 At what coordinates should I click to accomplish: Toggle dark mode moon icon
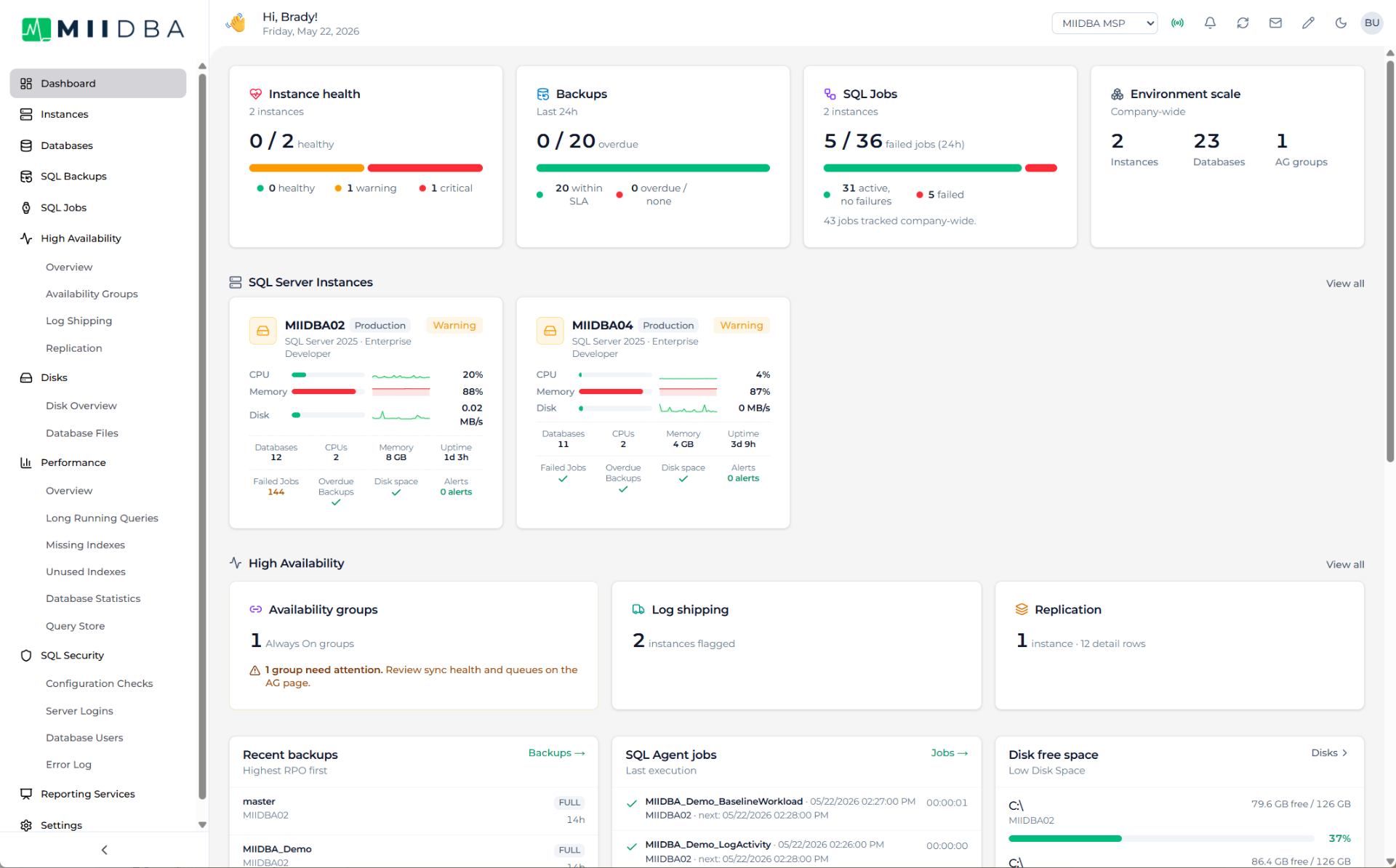click(x=1341, y=23)
